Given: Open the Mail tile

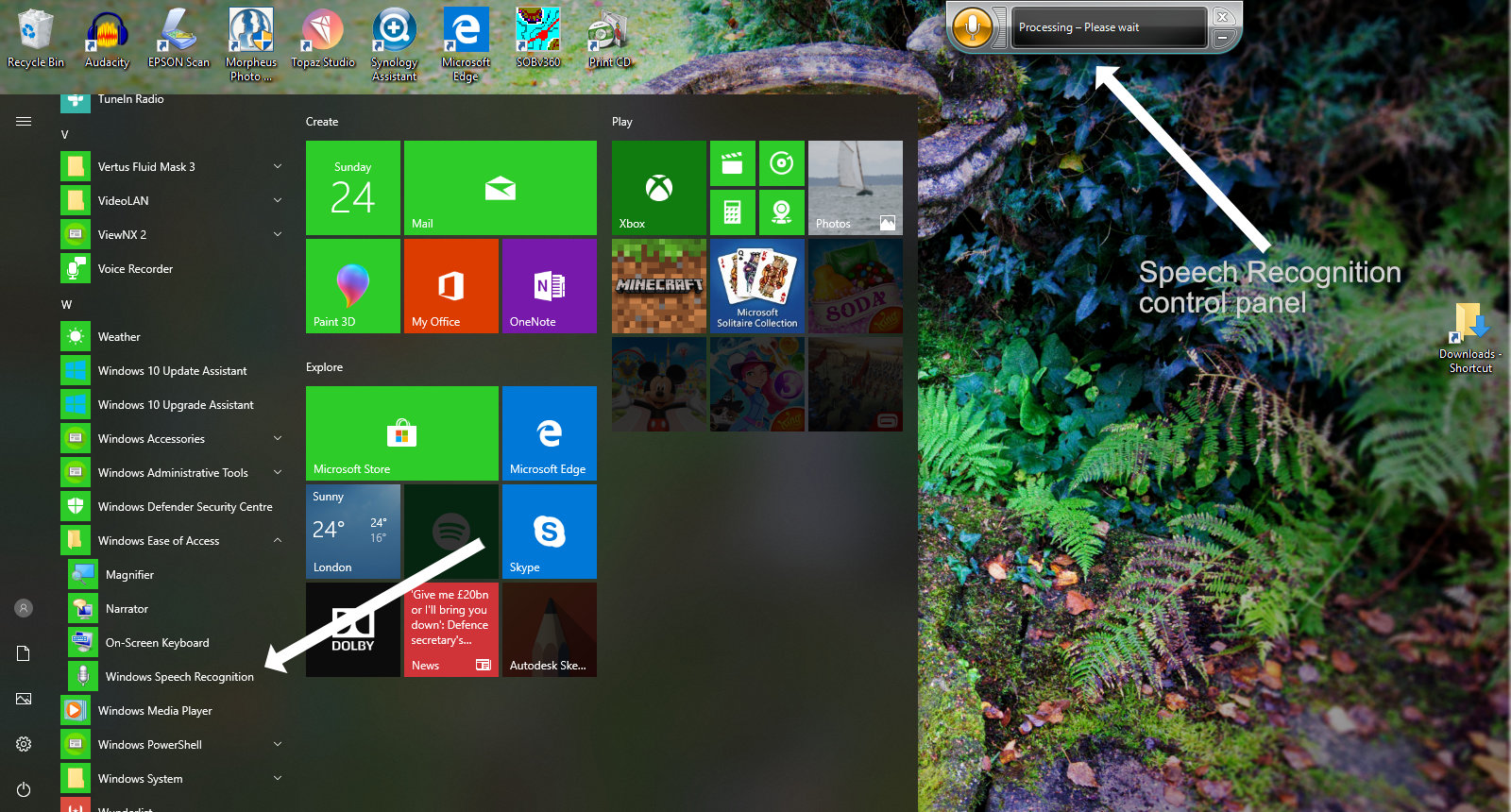Looking at the screenshot, I should (501, 188).
